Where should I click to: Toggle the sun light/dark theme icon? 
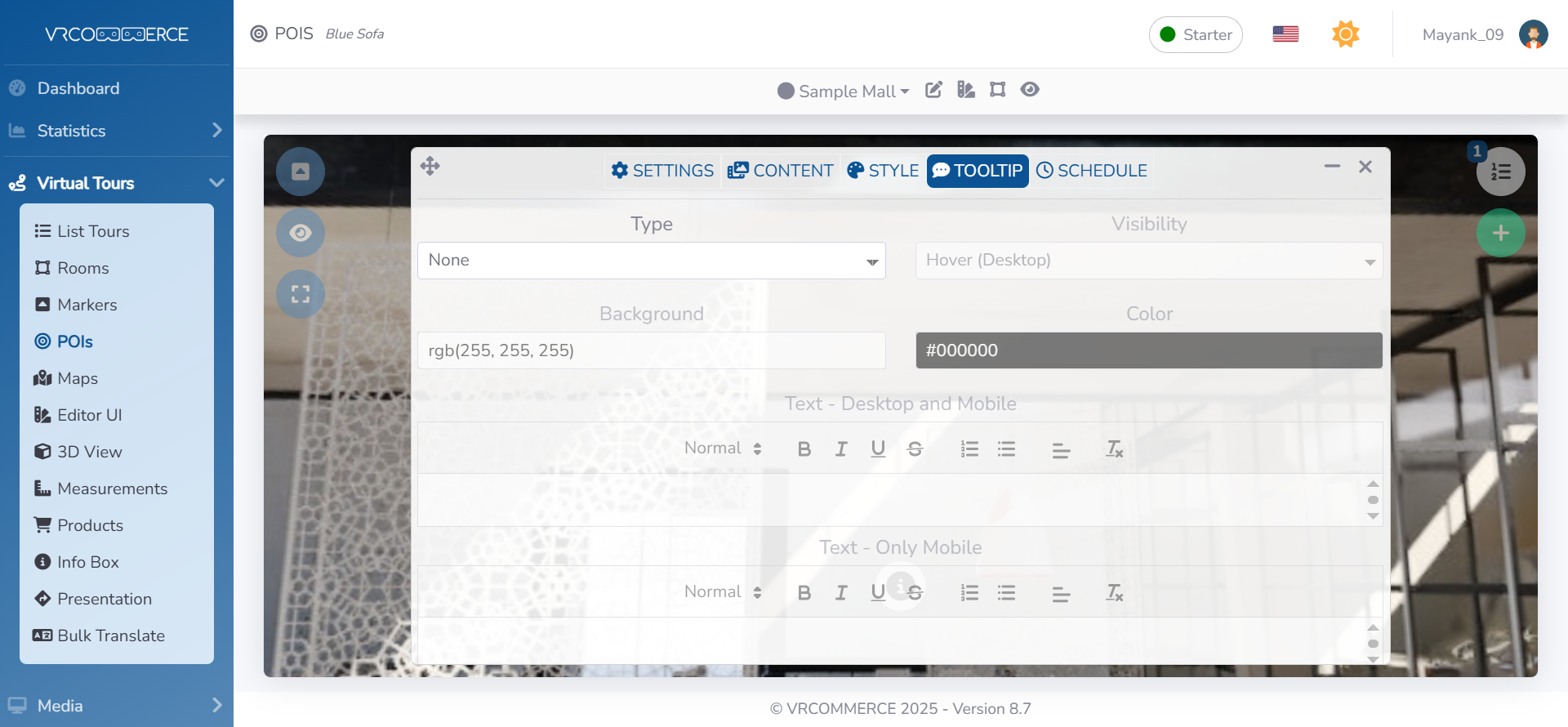(x=1345, y=34)
